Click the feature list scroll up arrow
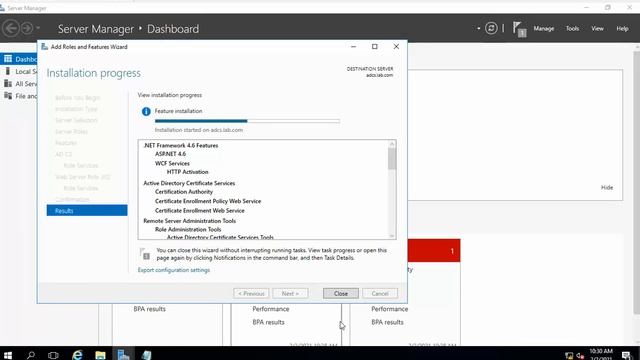The width and height of the screenshot is (640, 360). coord(392,144)
